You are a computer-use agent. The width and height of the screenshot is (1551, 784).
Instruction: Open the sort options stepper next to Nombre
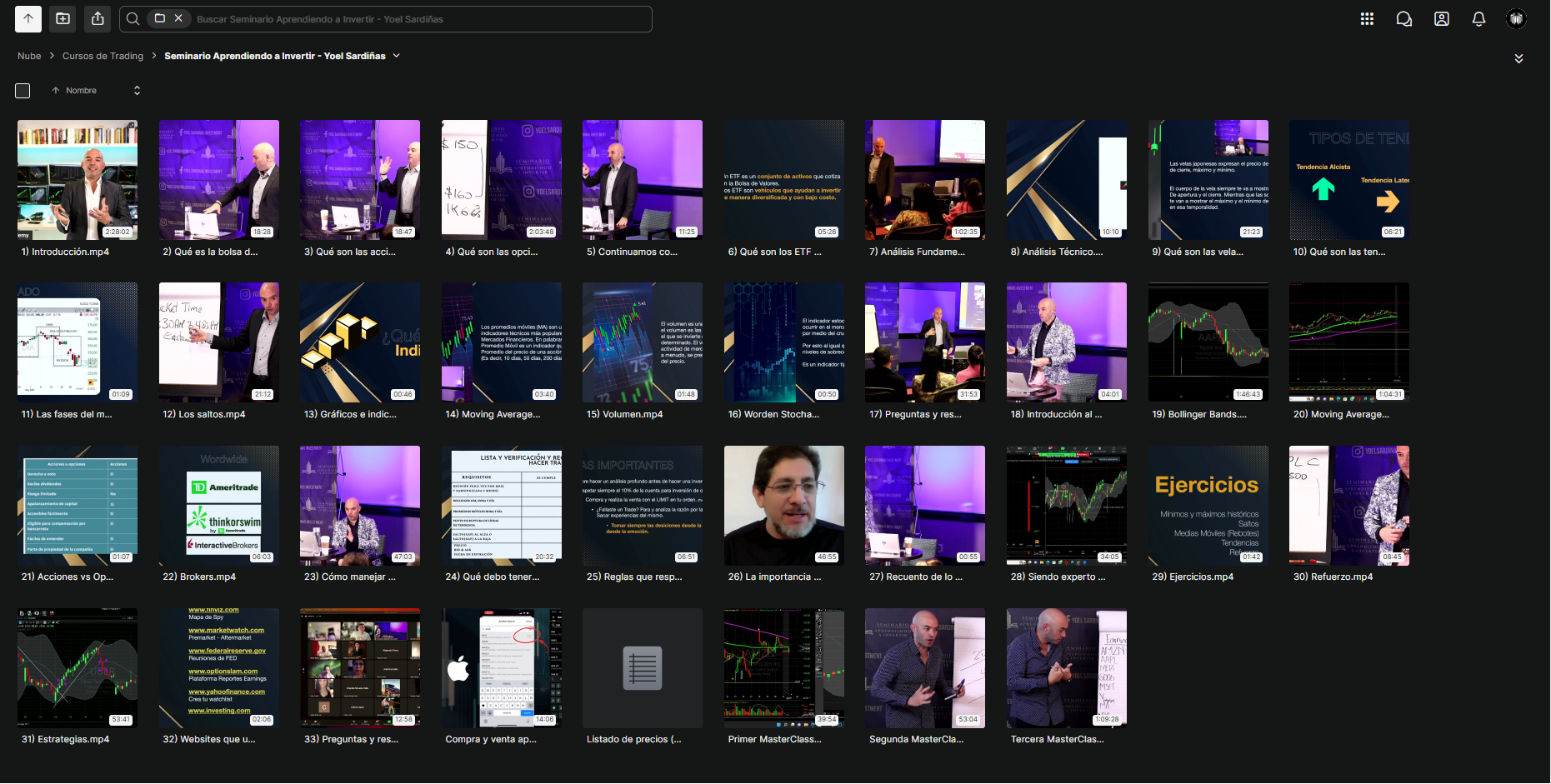[x=137, y=91]
